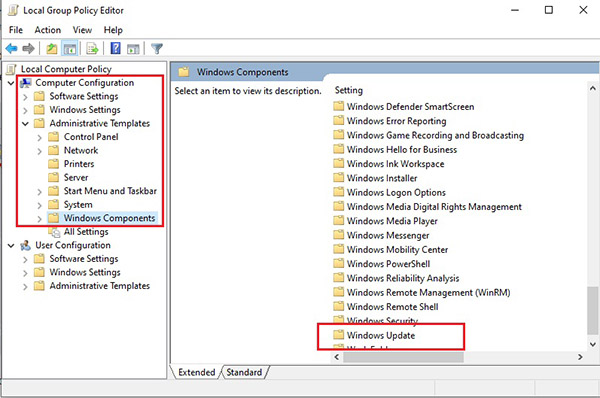
Task: Expand Software Settings under User Configuration
Action: click(25, 259)
